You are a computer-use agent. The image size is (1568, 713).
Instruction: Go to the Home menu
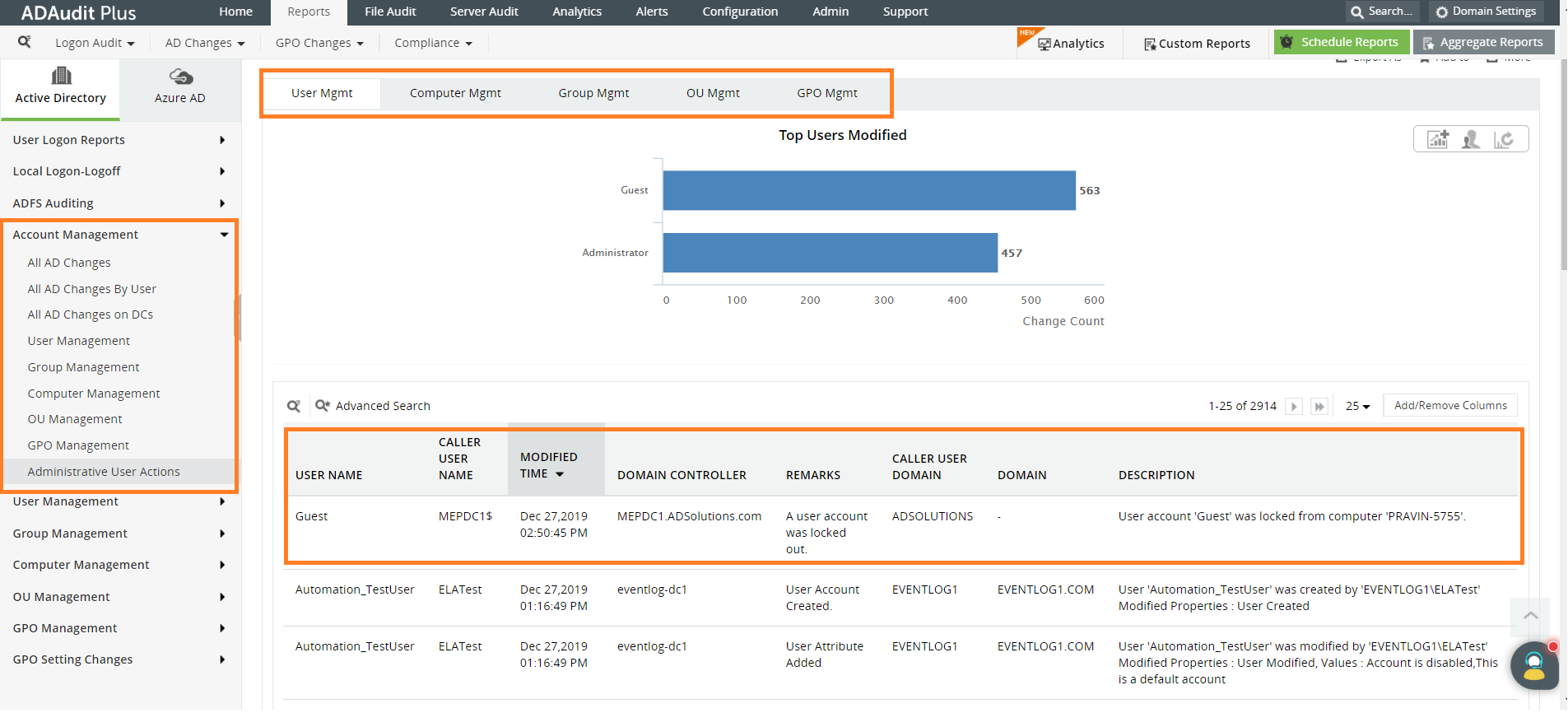tap(236, 12)
